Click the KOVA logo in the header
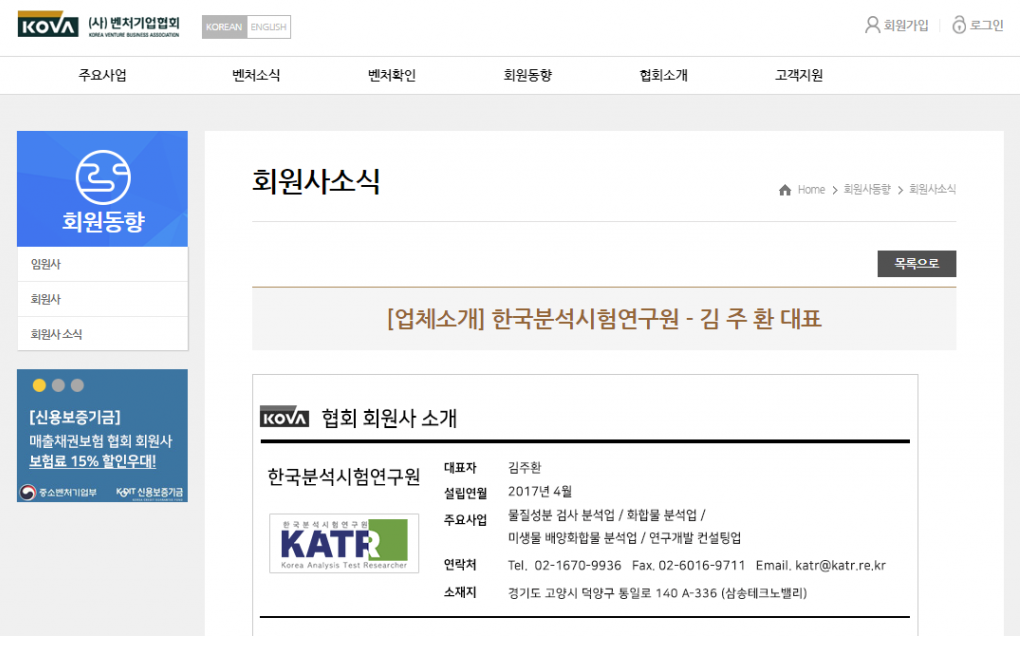Screen dimensions: 1023x661 point(99,25)
